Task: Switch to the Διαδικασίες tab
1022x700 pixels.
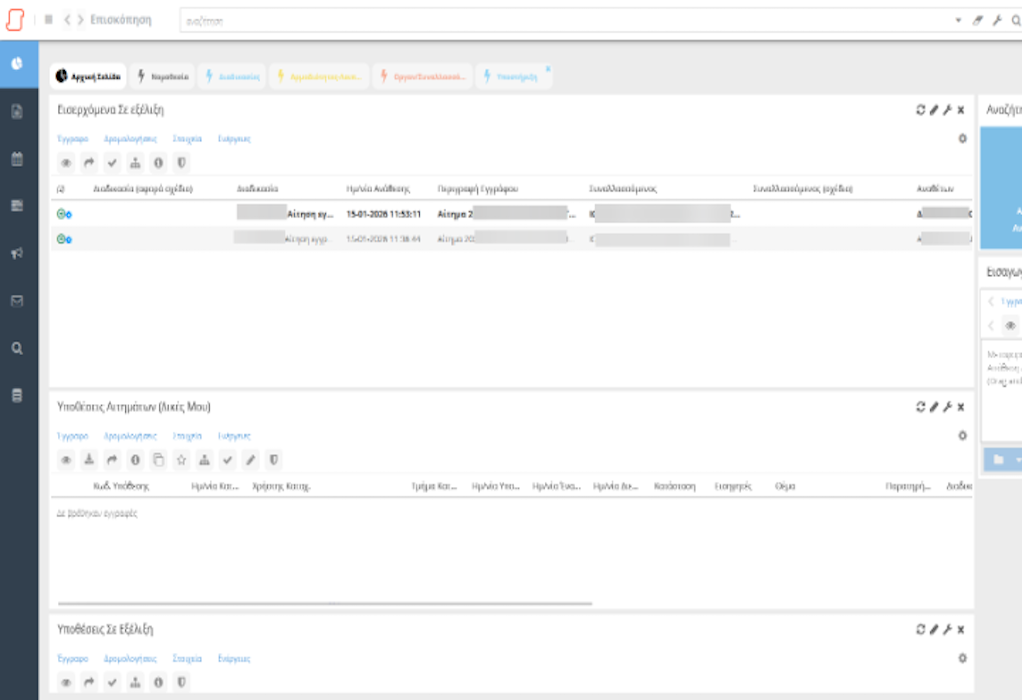Action: click(x=232, y=76)
